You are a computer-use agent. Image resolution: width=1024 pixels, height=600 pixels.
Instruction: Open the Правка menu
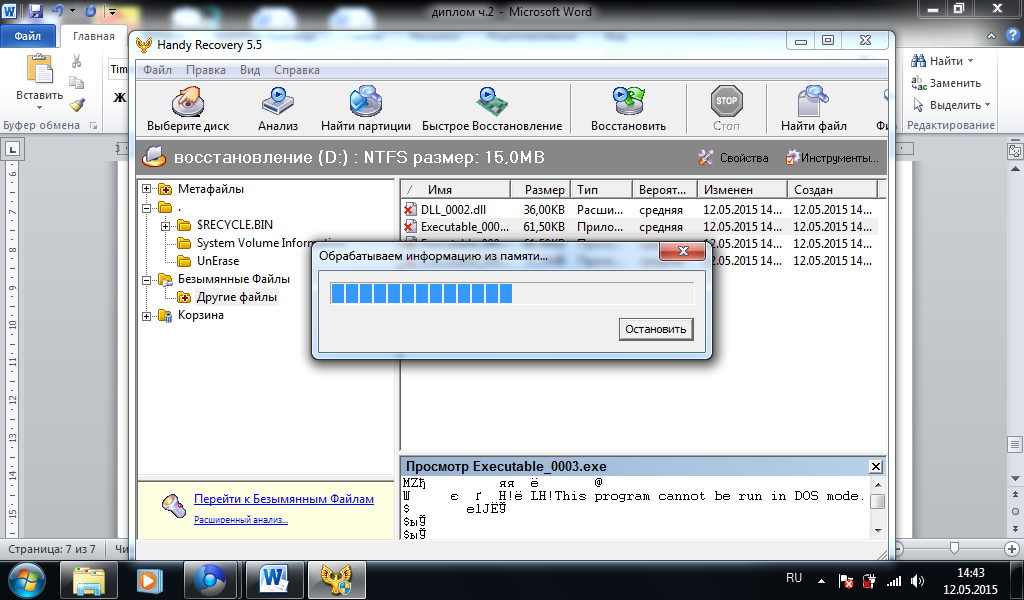[x=206, y=70]
